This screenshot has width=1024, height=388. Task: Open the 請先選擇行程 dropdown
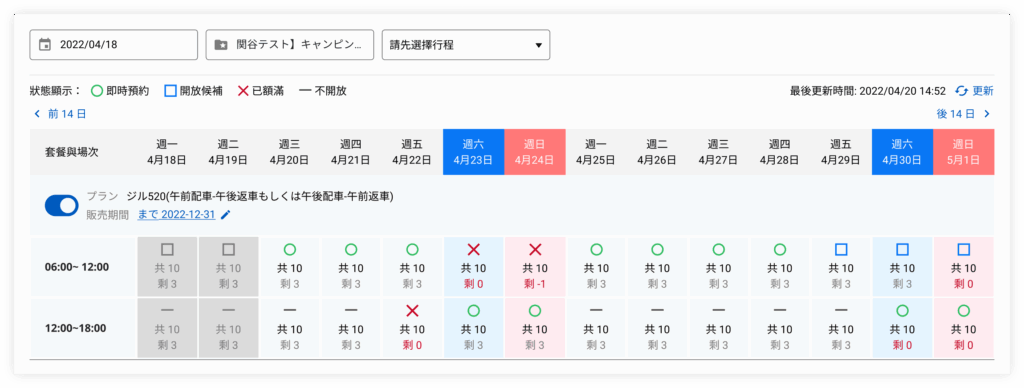click(466, 45)
